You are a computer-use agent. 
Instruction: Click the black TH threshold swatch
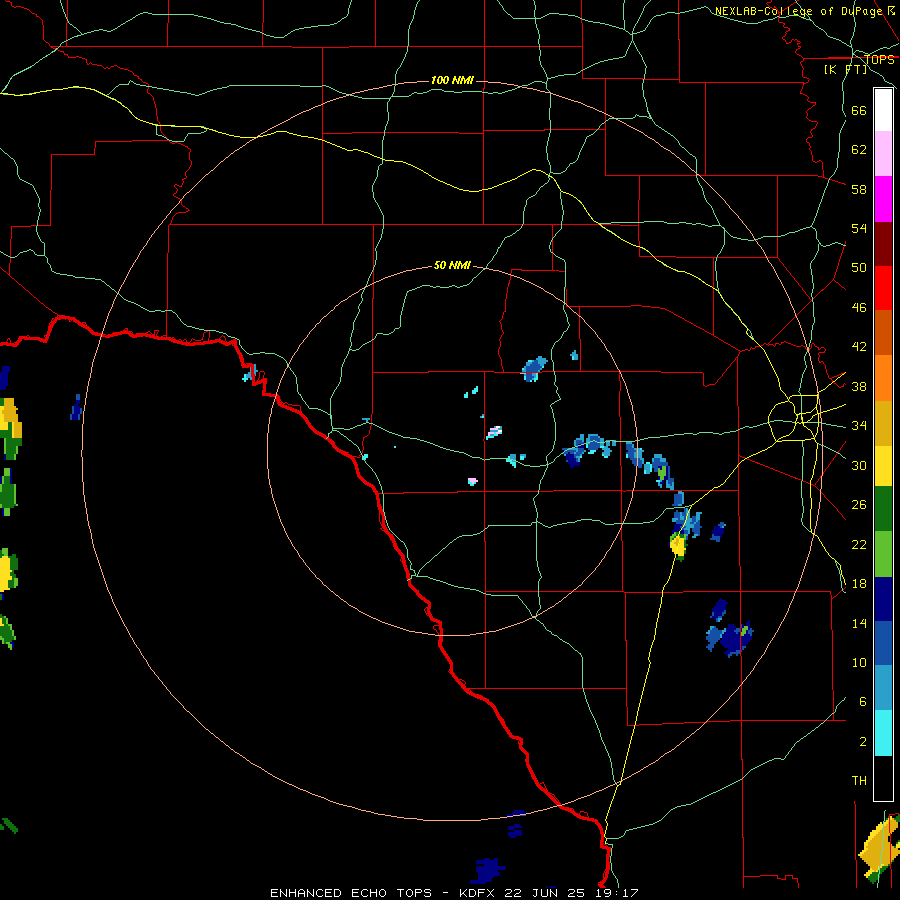[883, 778]
